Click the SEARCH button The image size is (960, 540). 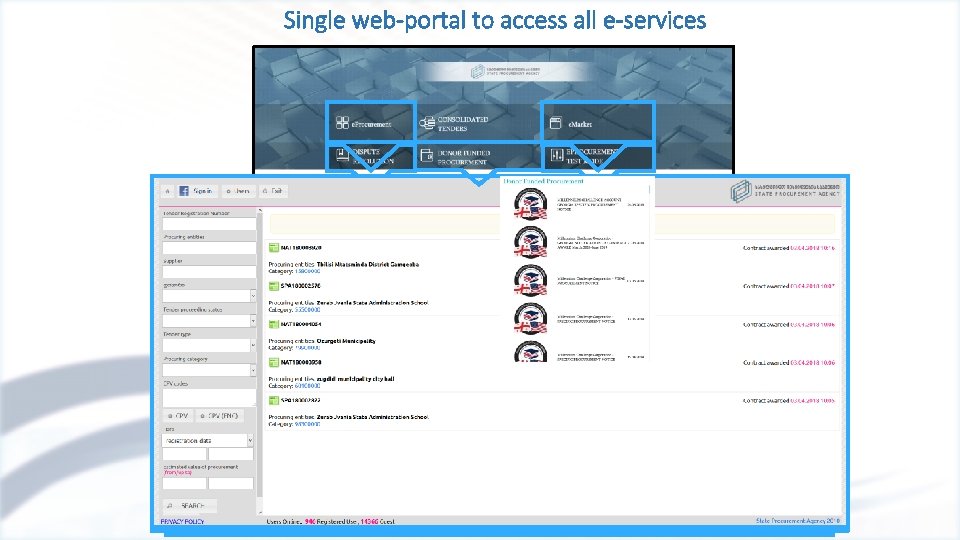189,506
